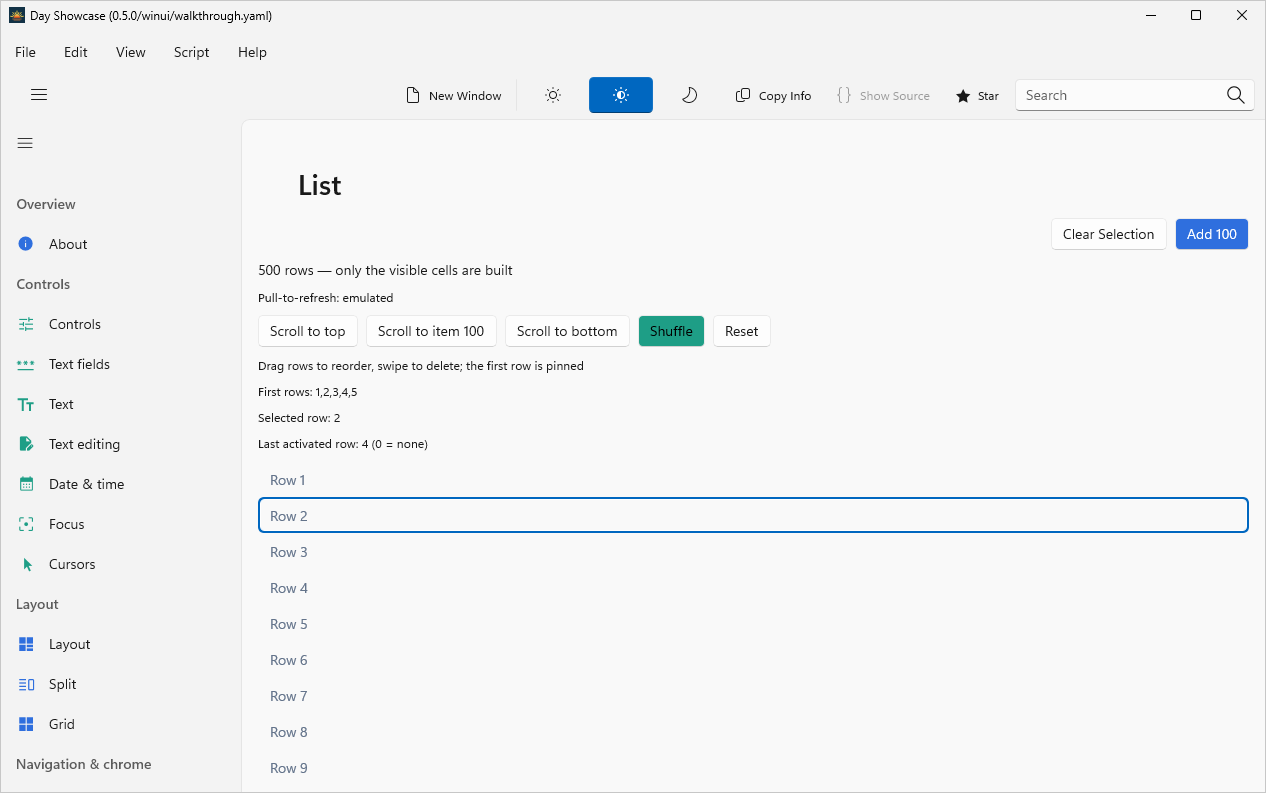Select Row 1 in the list
Screen dimensions: 1266x793
click(753, 480)
